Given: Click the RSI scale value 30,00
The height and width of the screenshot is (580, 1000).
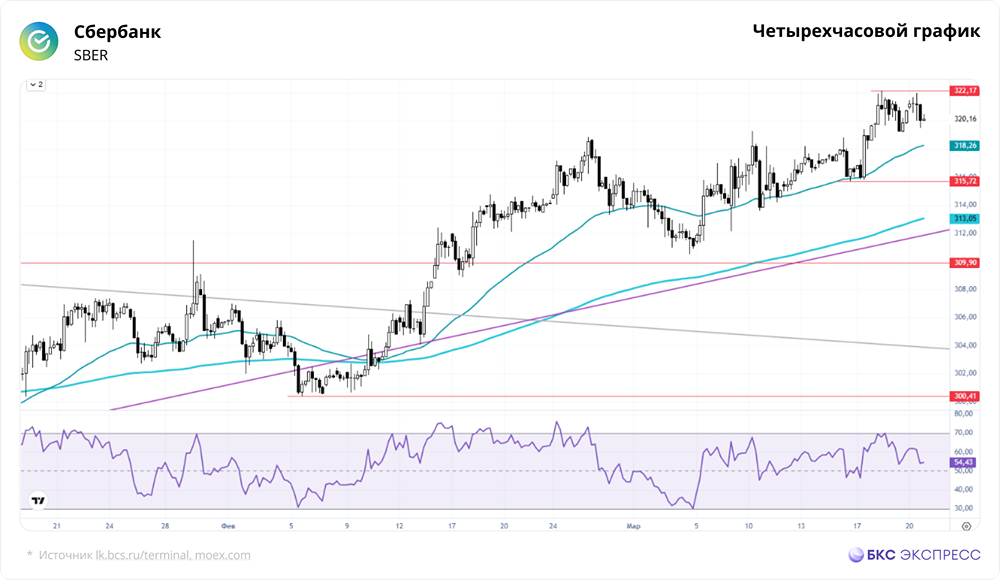Looking at the screenshot, I should coord(963,509).
